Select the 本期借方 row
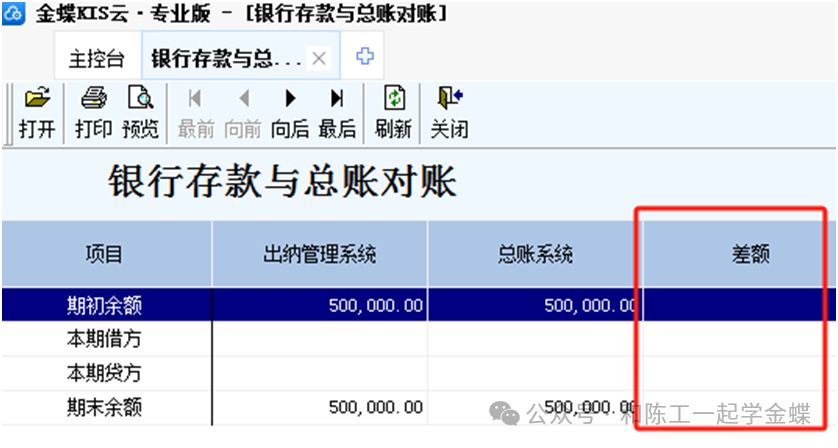This screenshot has width=838, height=448. tap(105, 340)
